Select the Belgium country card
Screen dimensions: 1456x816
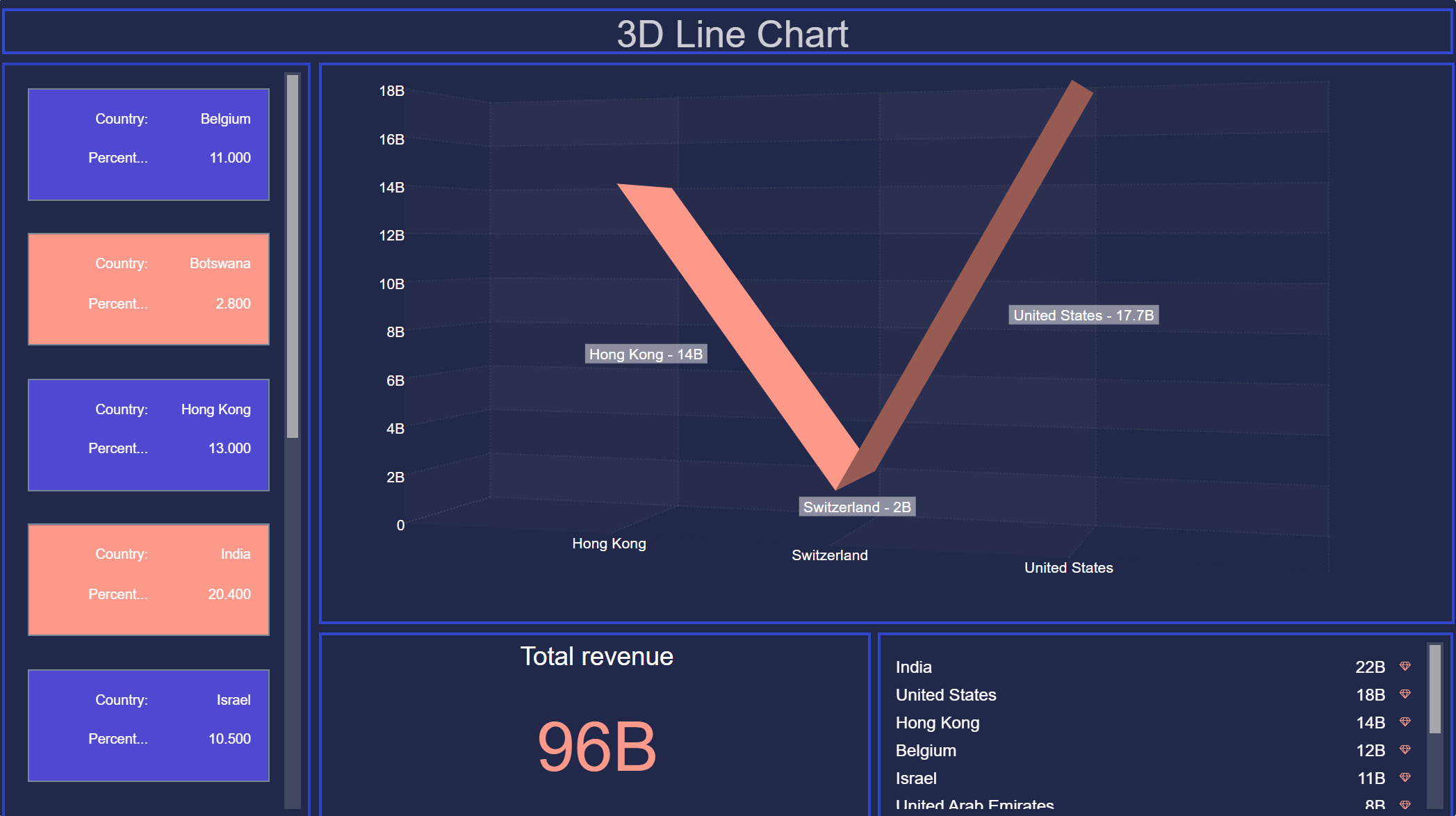[149, 145]
